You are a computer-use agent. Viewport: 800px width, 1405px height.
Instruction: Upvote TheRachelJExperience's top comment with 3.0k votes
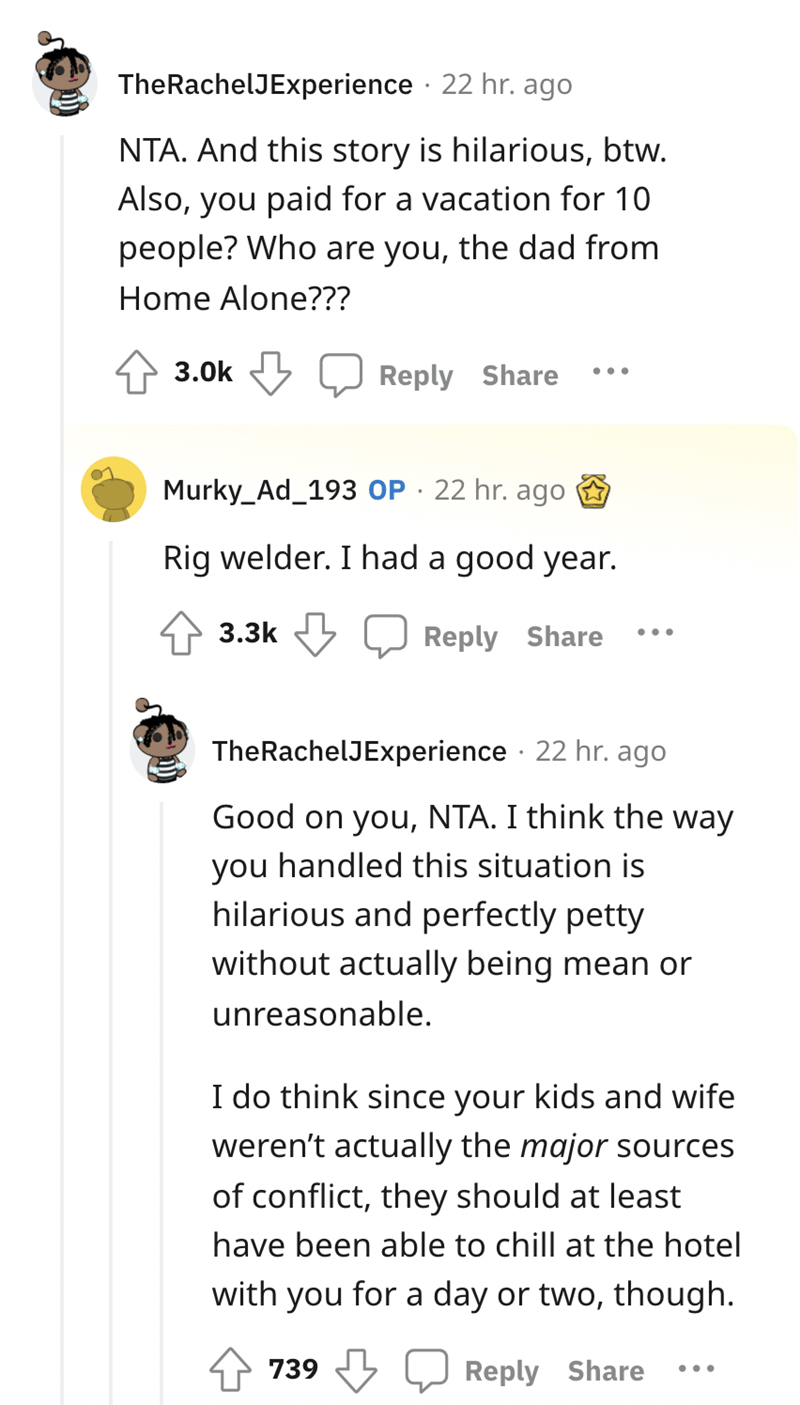click(138, 374)
